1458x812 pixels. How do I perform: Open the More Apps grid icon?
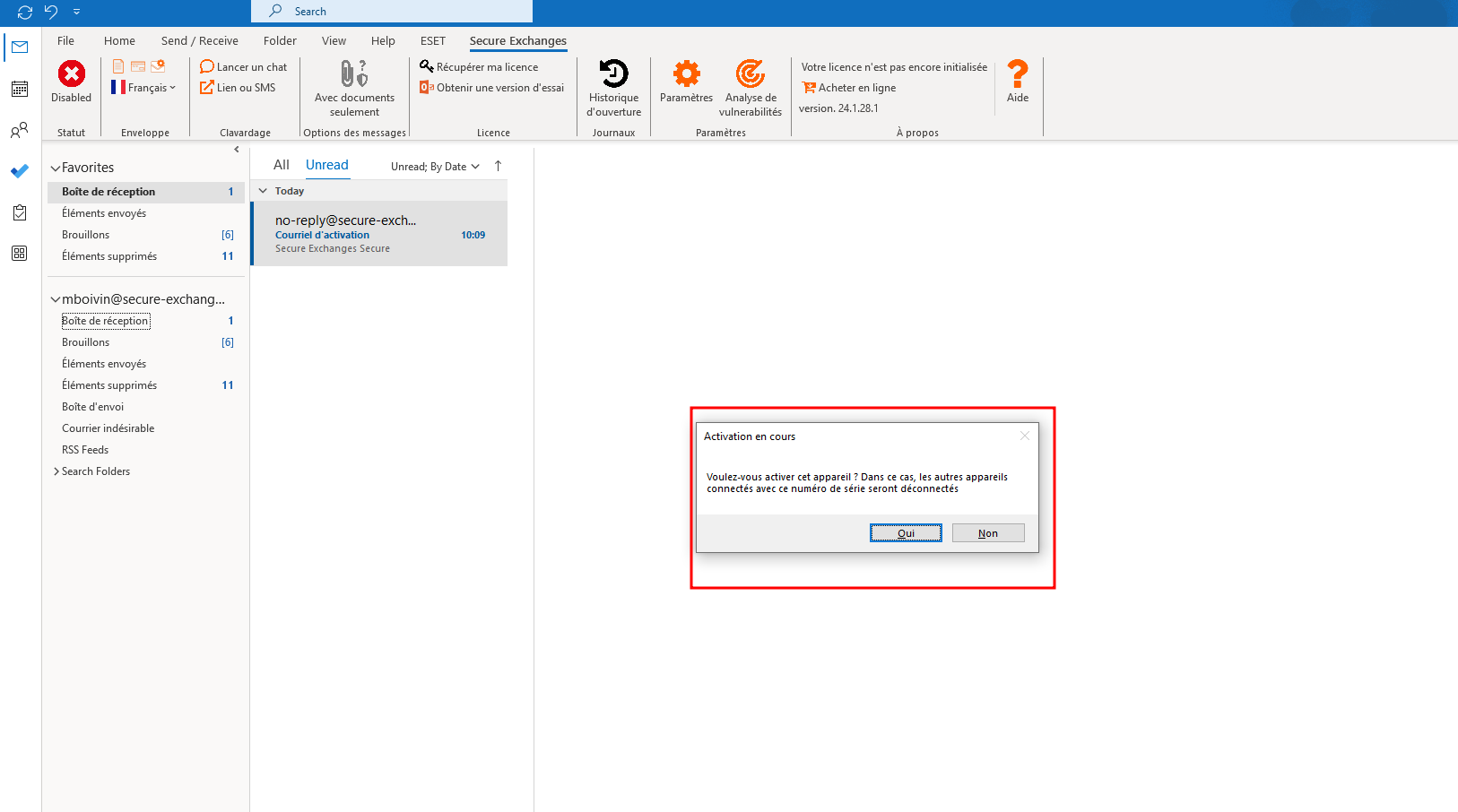tap(20, 254)
